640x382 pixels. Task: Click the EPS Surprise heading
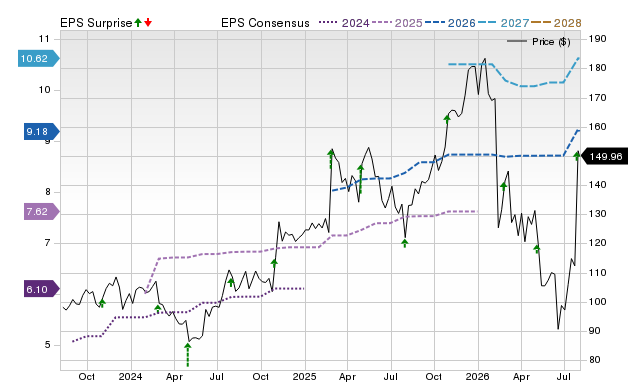click(96, 23)
